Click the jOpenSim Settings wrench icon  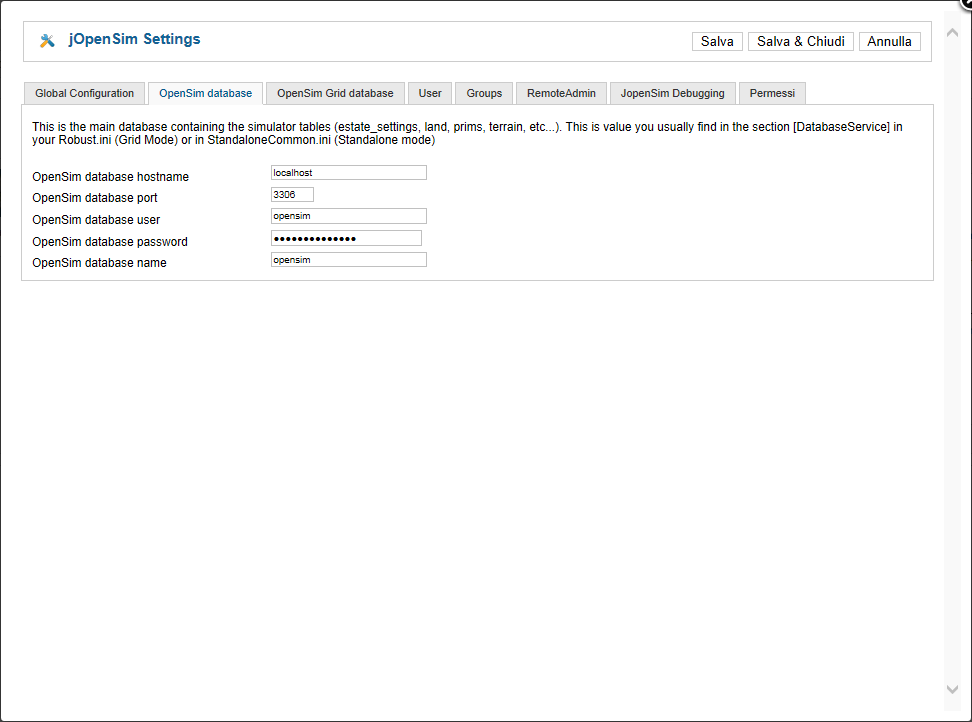click(x=47, y=41)
